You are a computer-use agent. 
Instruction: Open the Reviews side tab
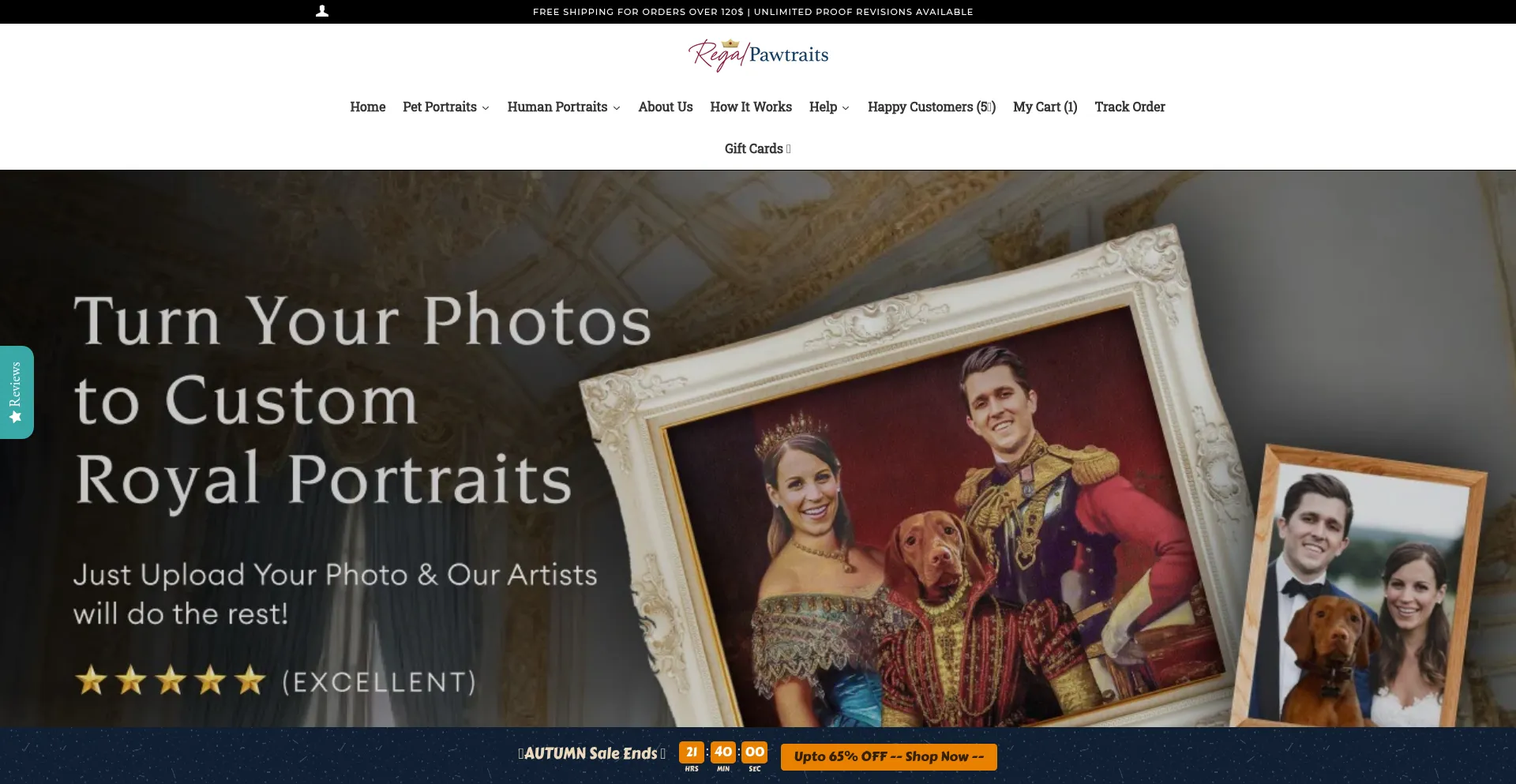pyautogui.click(x=17, y=392)
